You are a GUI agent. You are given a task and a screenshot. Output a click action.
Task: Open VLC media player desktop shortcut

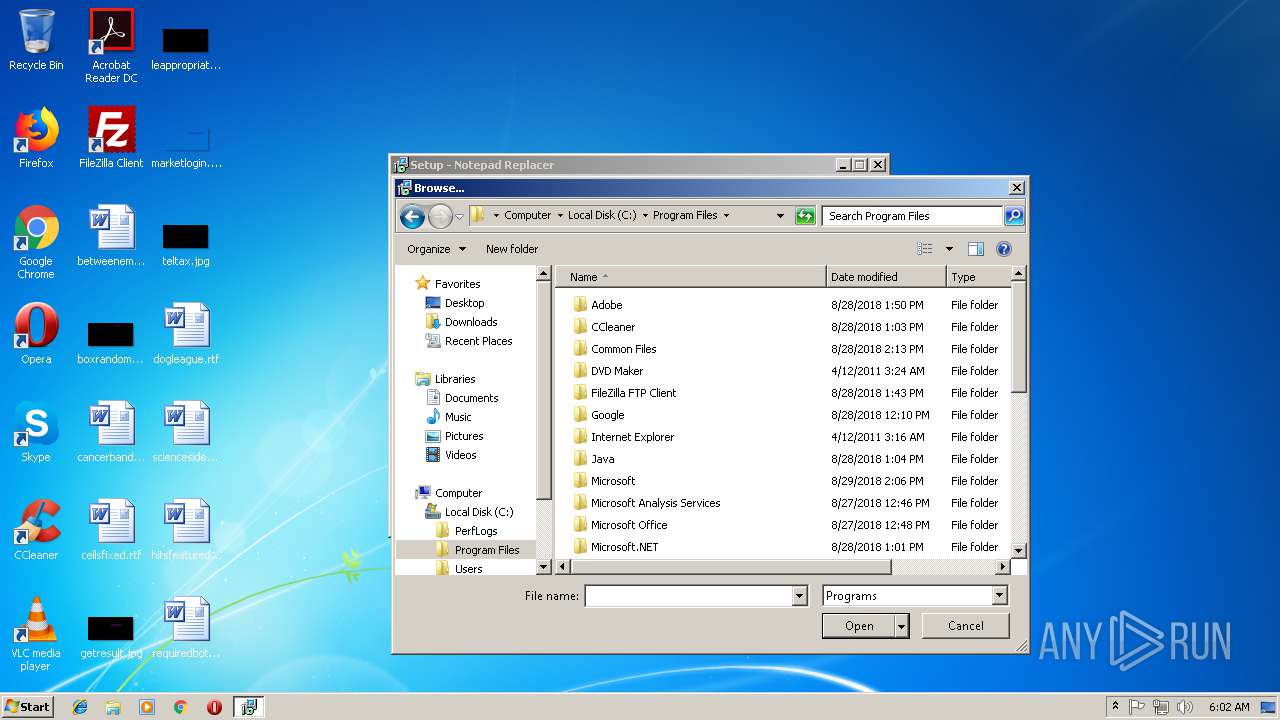(x=36, y=635)
